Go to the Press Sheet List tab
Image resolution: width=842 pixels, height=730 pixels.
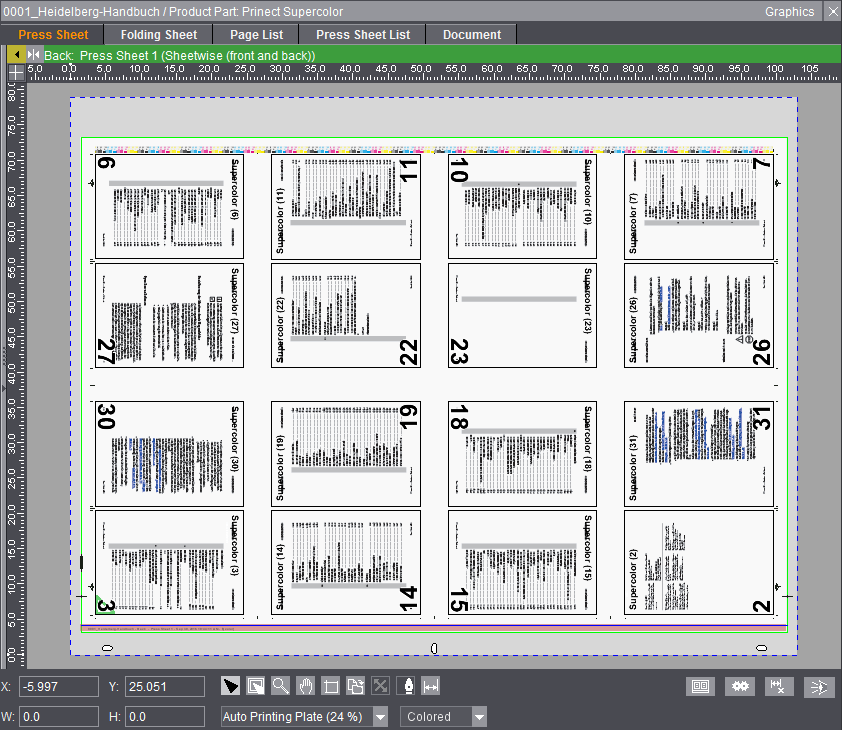(363, 34)
